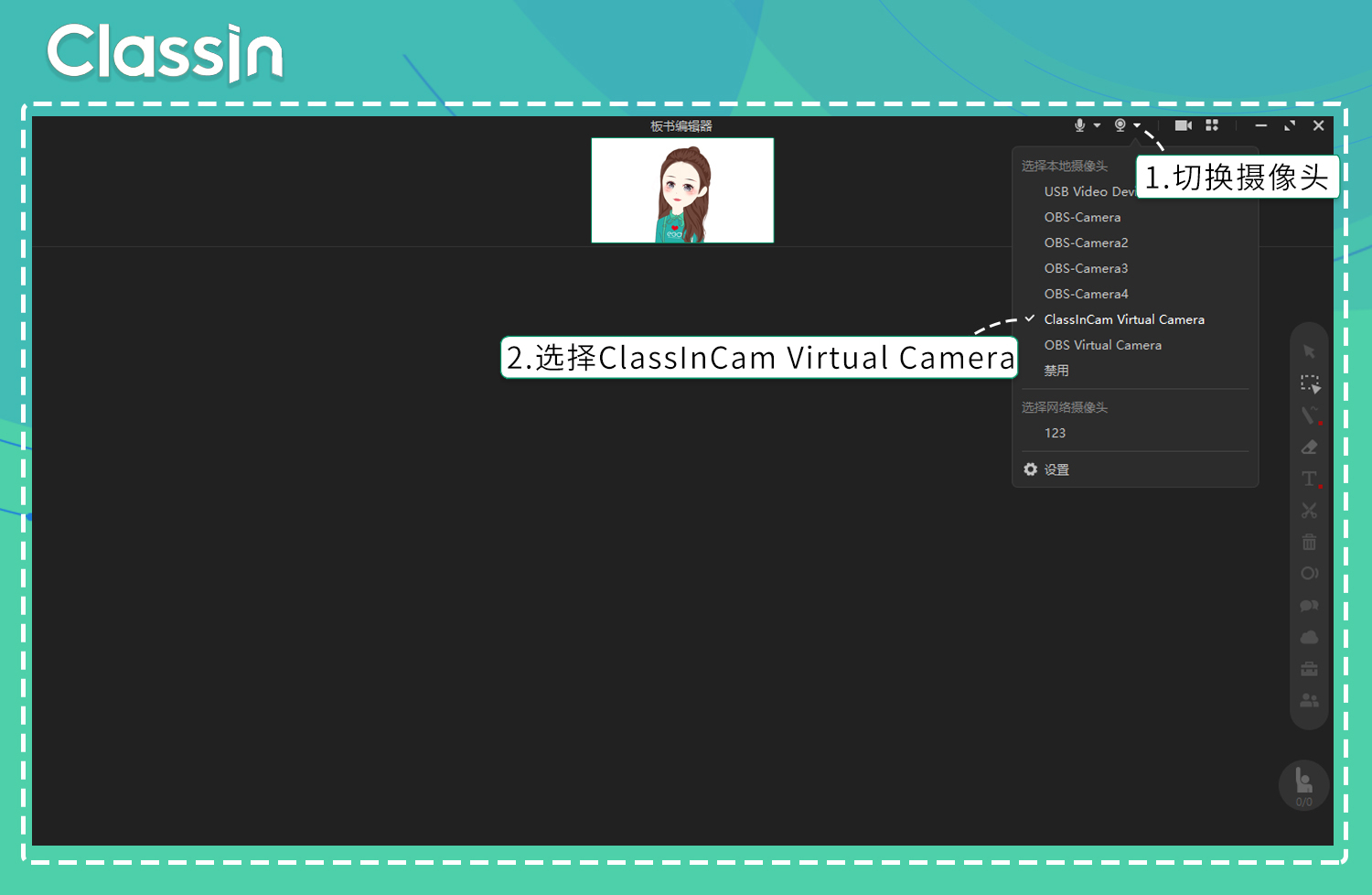Screen dimensions: 1372x895
Task: Select the text T tool
Action: [x=1310, y=479]
